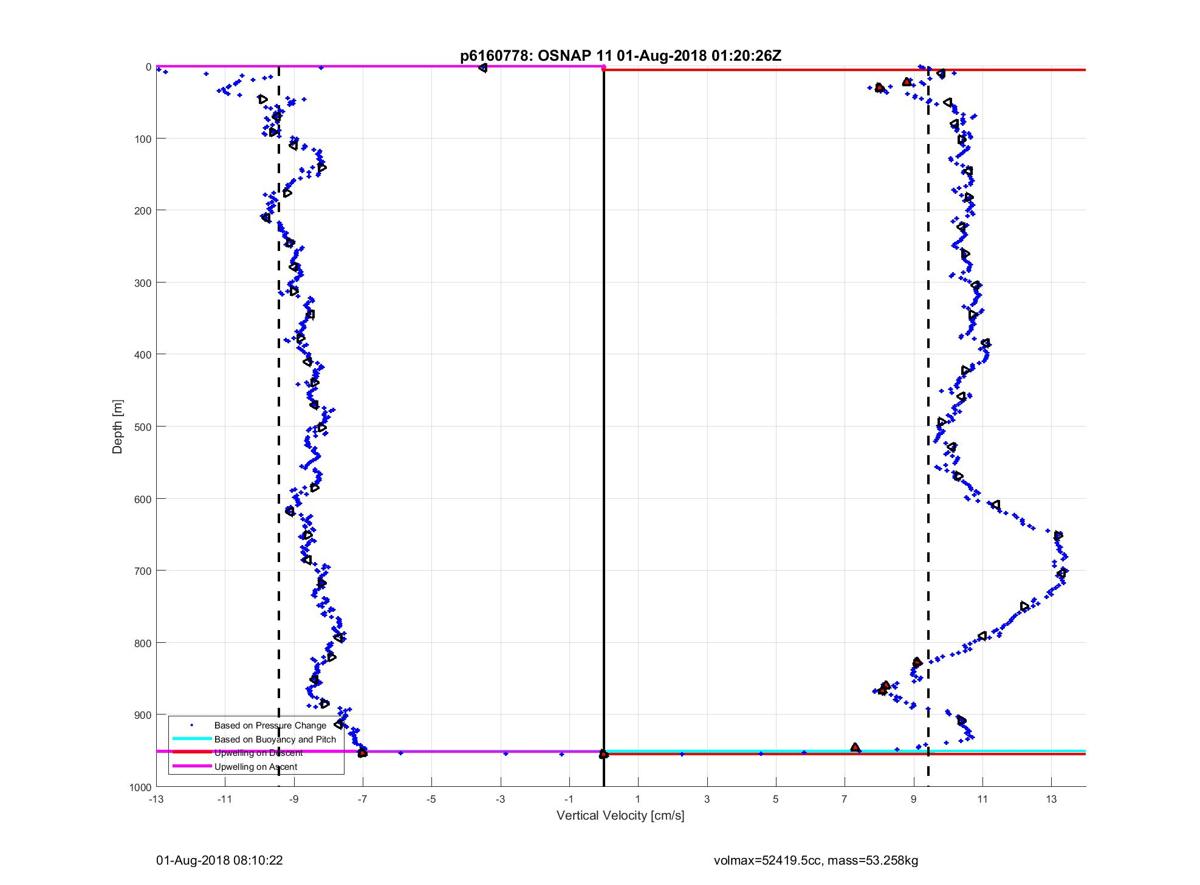Click the depth axis tick label '0'
Screen dimensions: 1200x885
[148, 67]
